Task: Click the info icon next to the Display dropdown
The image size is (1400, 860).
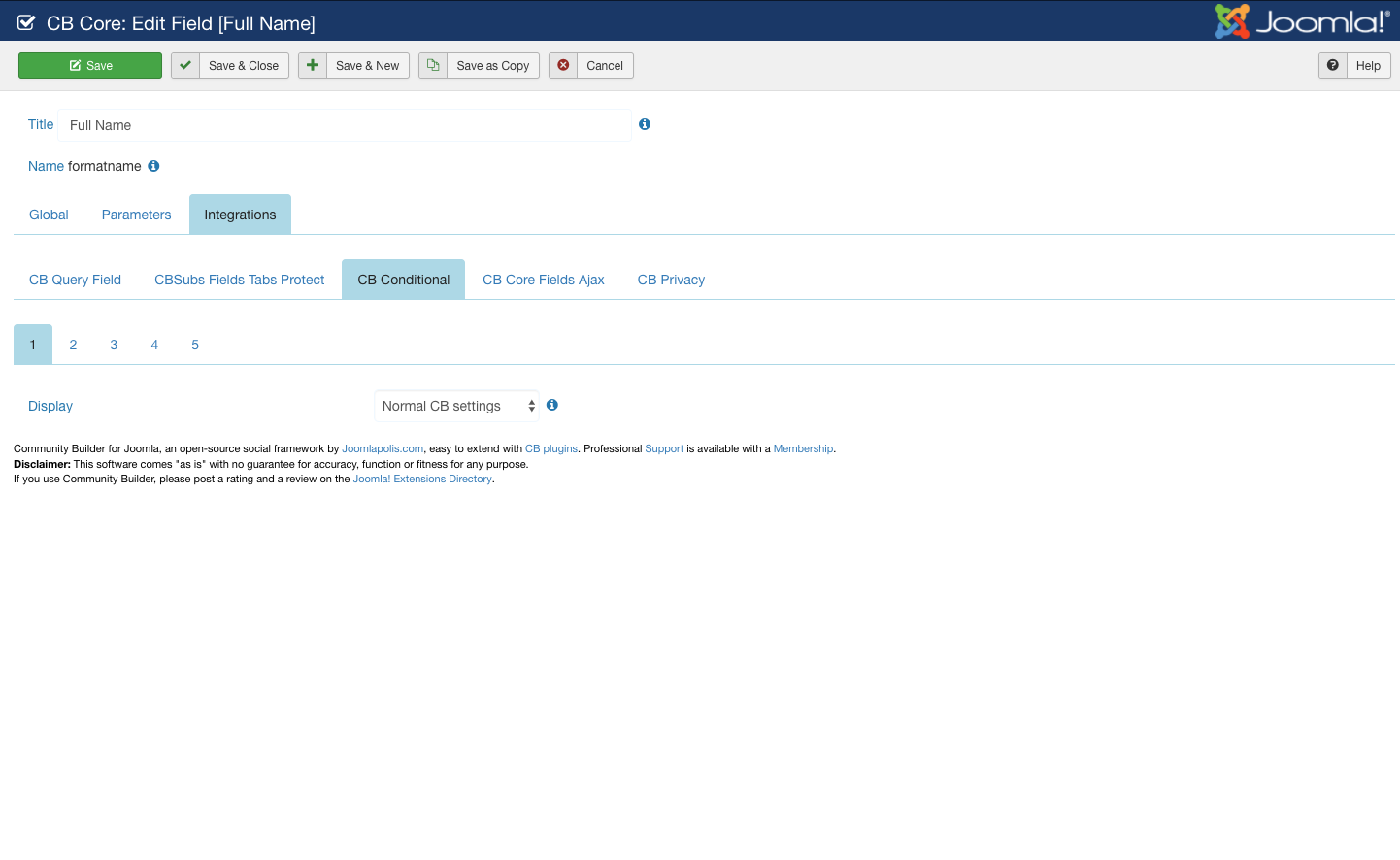Action: (x=552, y=405)
